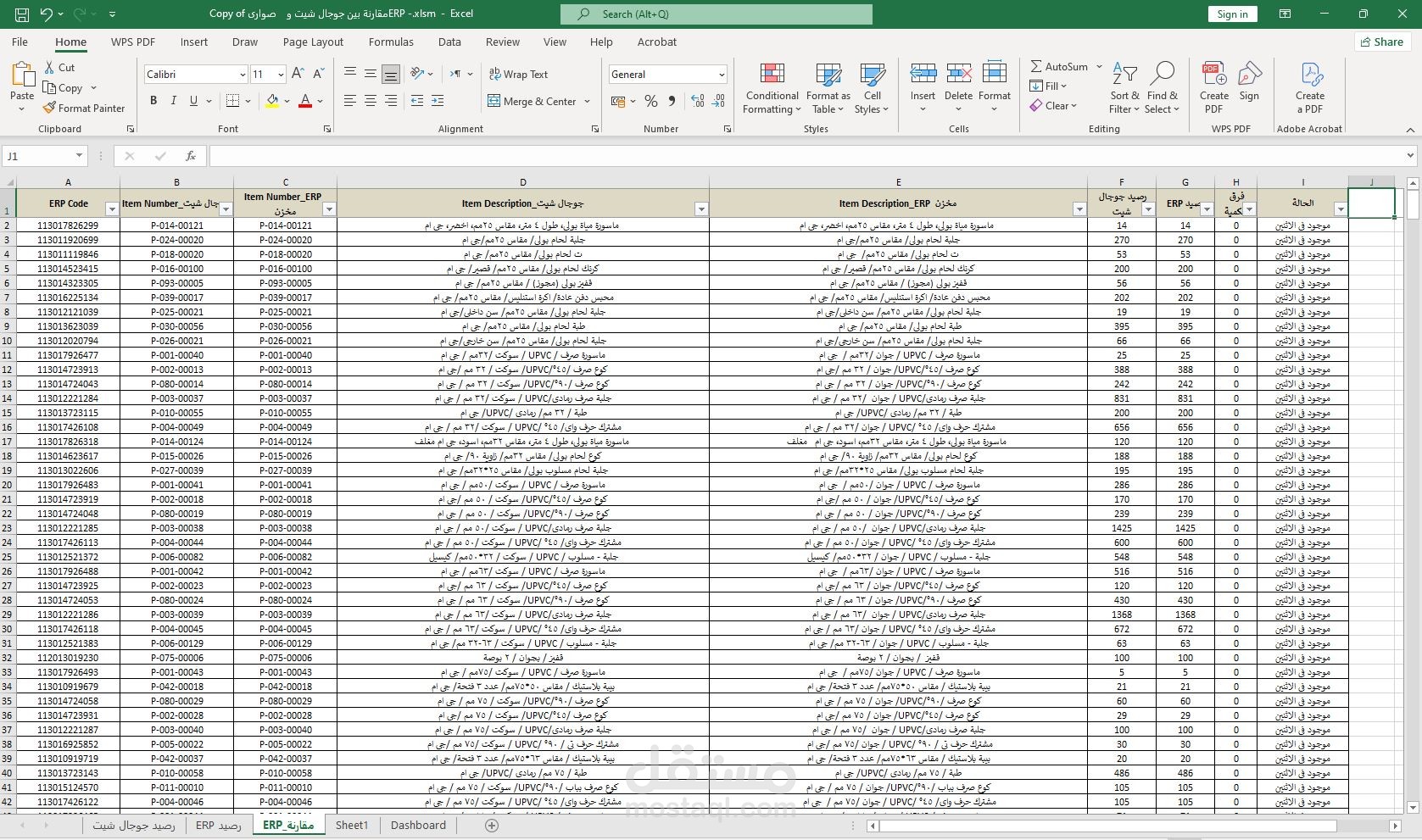The width and height of the screenshot is (1422, 840).
Task: Click the Save icon in title bar
Action: pos(22,14)
